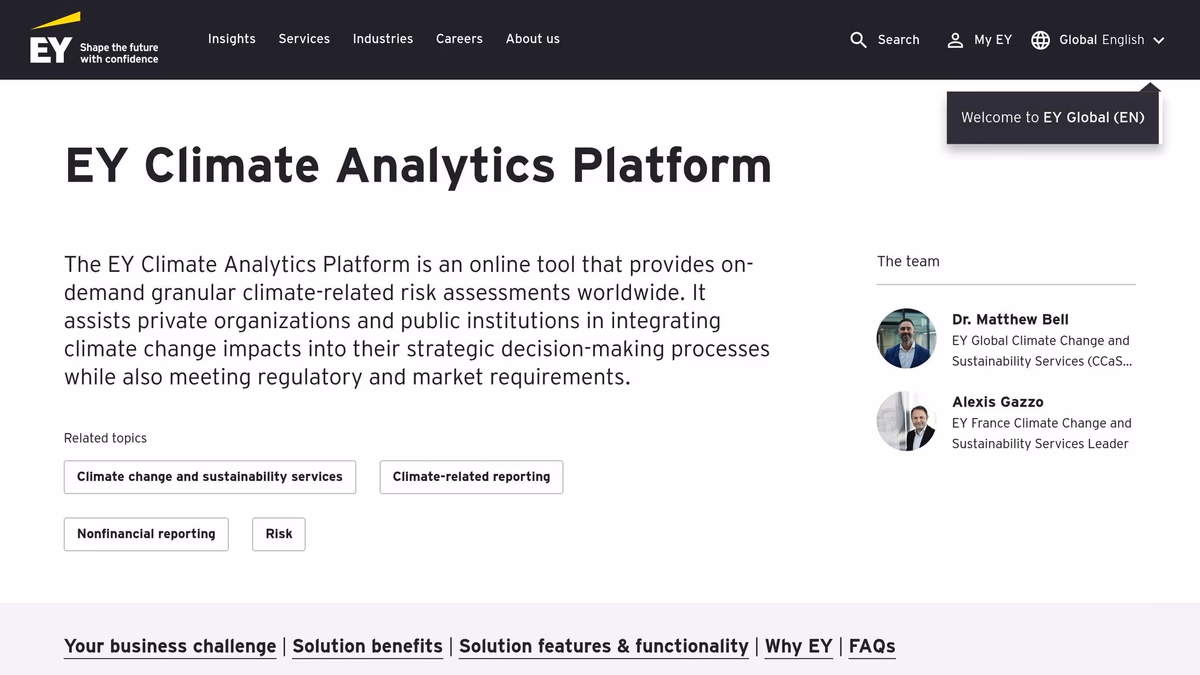The height and width of the screenshot is (675, 1200).
Task: Jump to Your business challenge section
Action: pos(170,646)
